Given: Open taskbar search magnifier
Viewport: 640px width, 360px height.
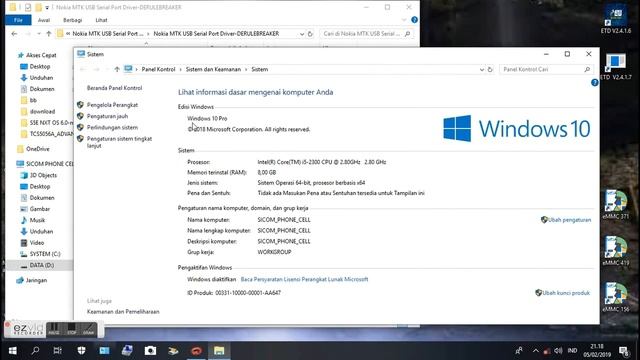Looking at the screenshot, I should (35, 351).
